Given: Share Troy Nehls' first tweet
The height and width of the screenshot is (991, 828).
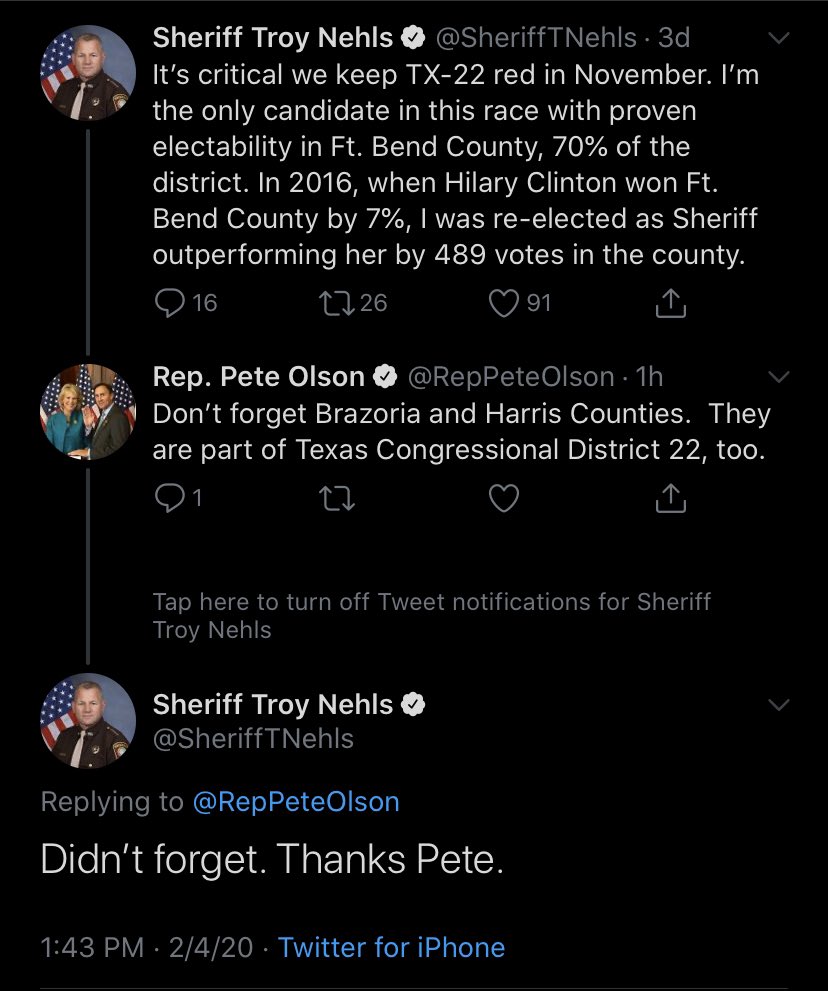Looking at the screenshot, I should [x=671, y=303].
